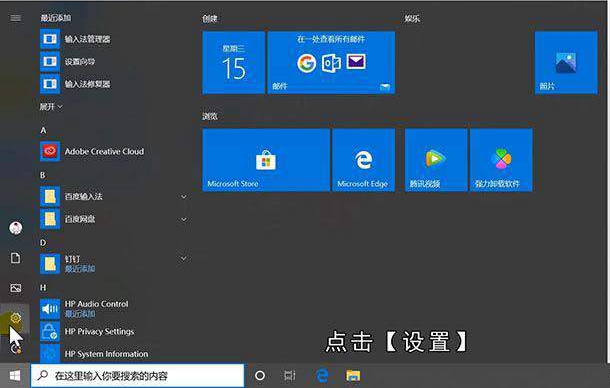Open the Microsoft Store tile
Screen dimensions: 610x388
tap(266, 160)
